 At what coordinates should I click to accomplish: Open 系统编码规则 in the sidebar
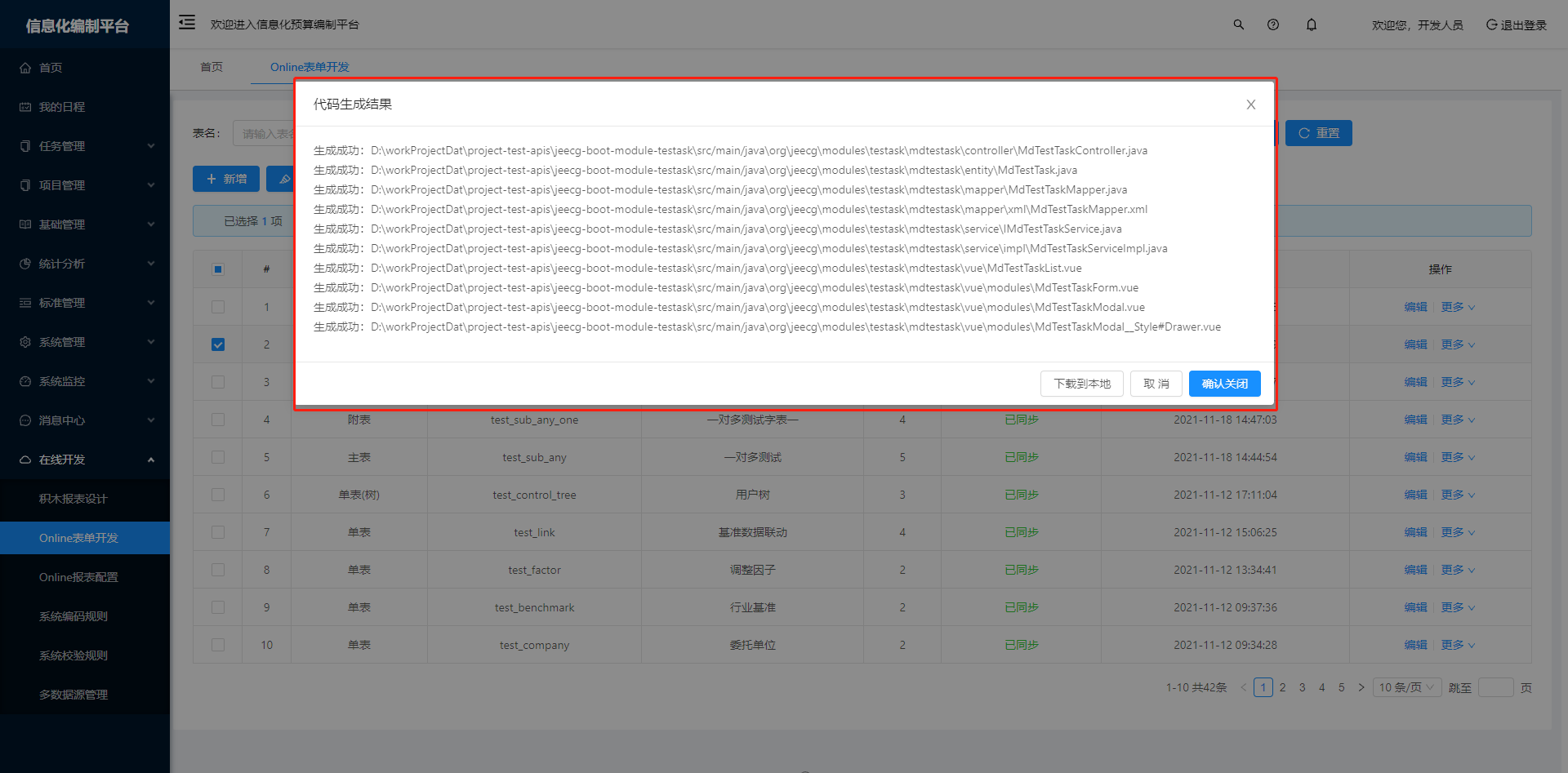73,616
